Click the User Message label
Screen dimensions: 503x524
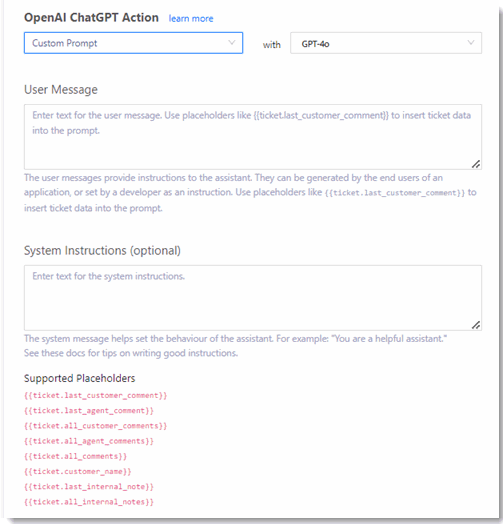(61, 90)
